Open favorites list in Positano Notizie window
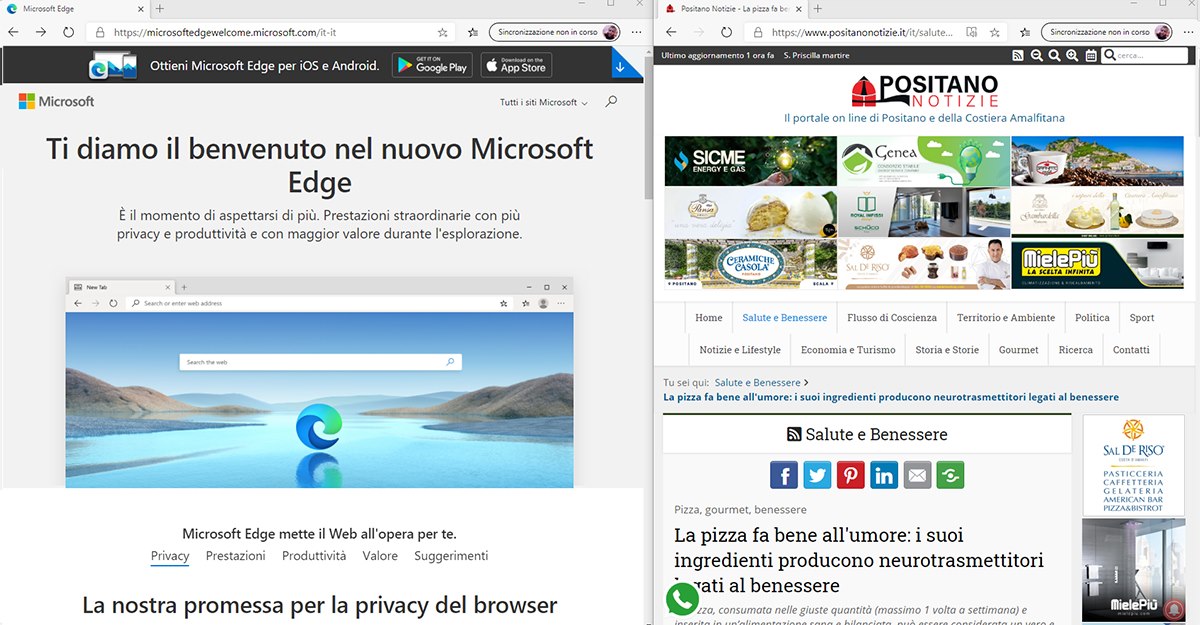Screen dimensions: 1200x625 [1024, 32]
